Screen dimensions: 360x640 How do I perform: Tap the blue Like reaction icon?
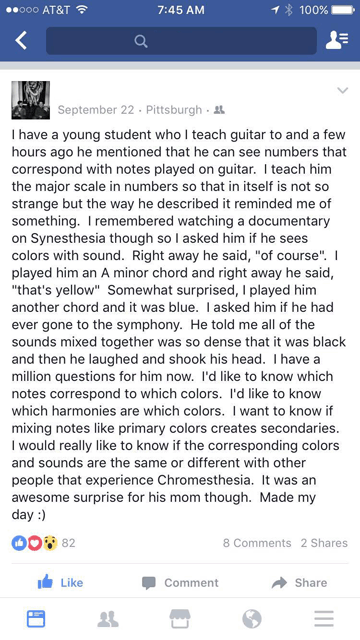[x=19, y=543]
